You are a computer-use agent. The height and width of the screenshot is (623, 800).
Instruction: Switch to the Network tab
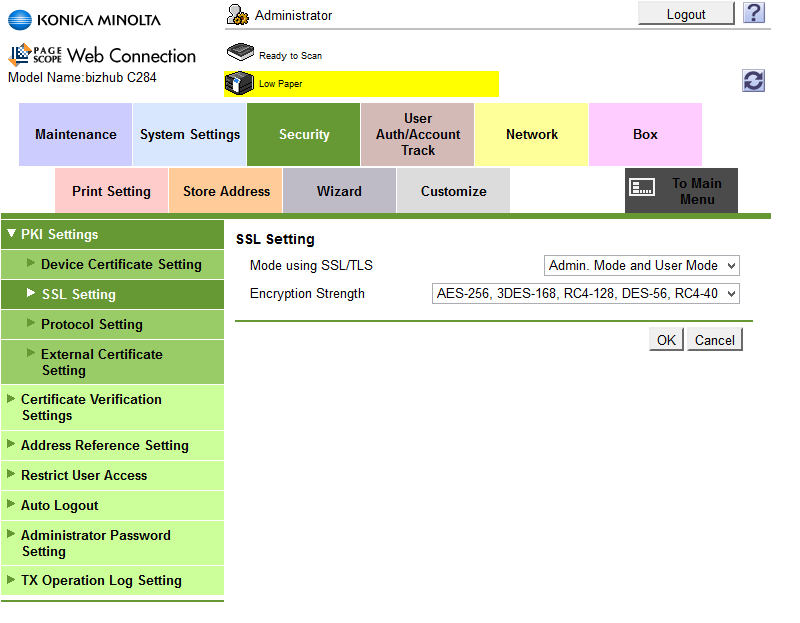tap(531, 133)
